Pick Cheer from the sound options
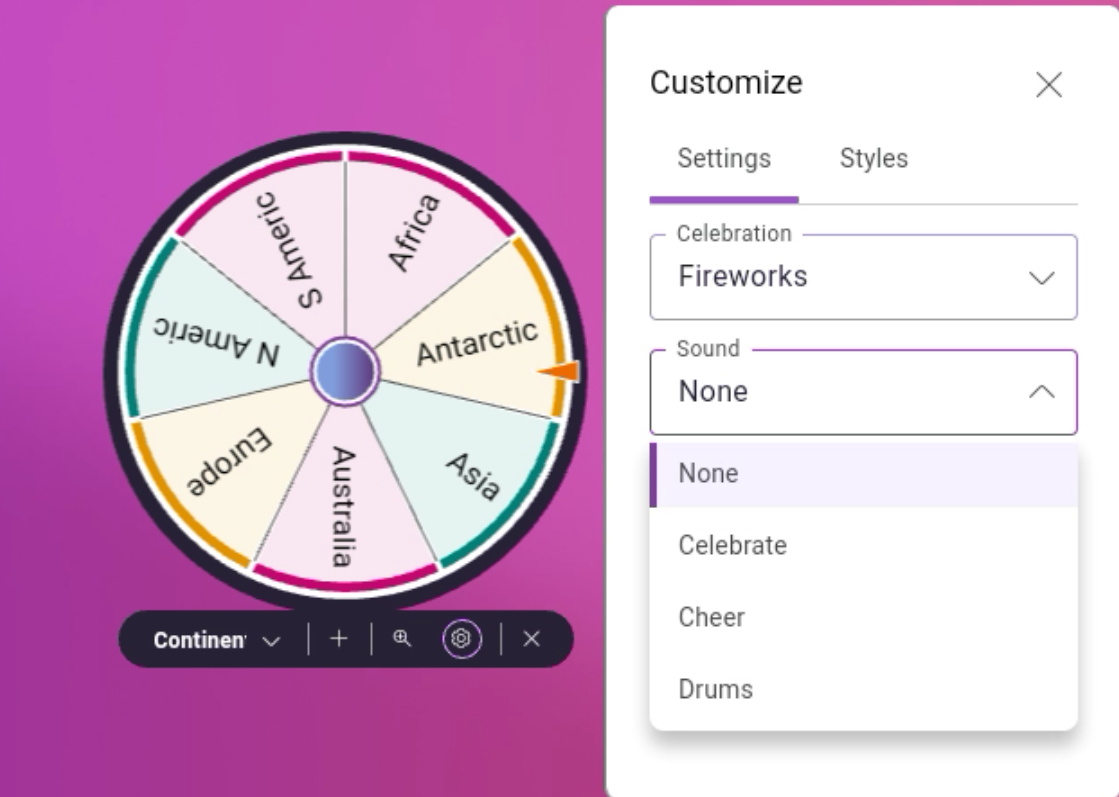Image resolution: width=1119 pixels, height=797 pixels. tap(711, 617)
